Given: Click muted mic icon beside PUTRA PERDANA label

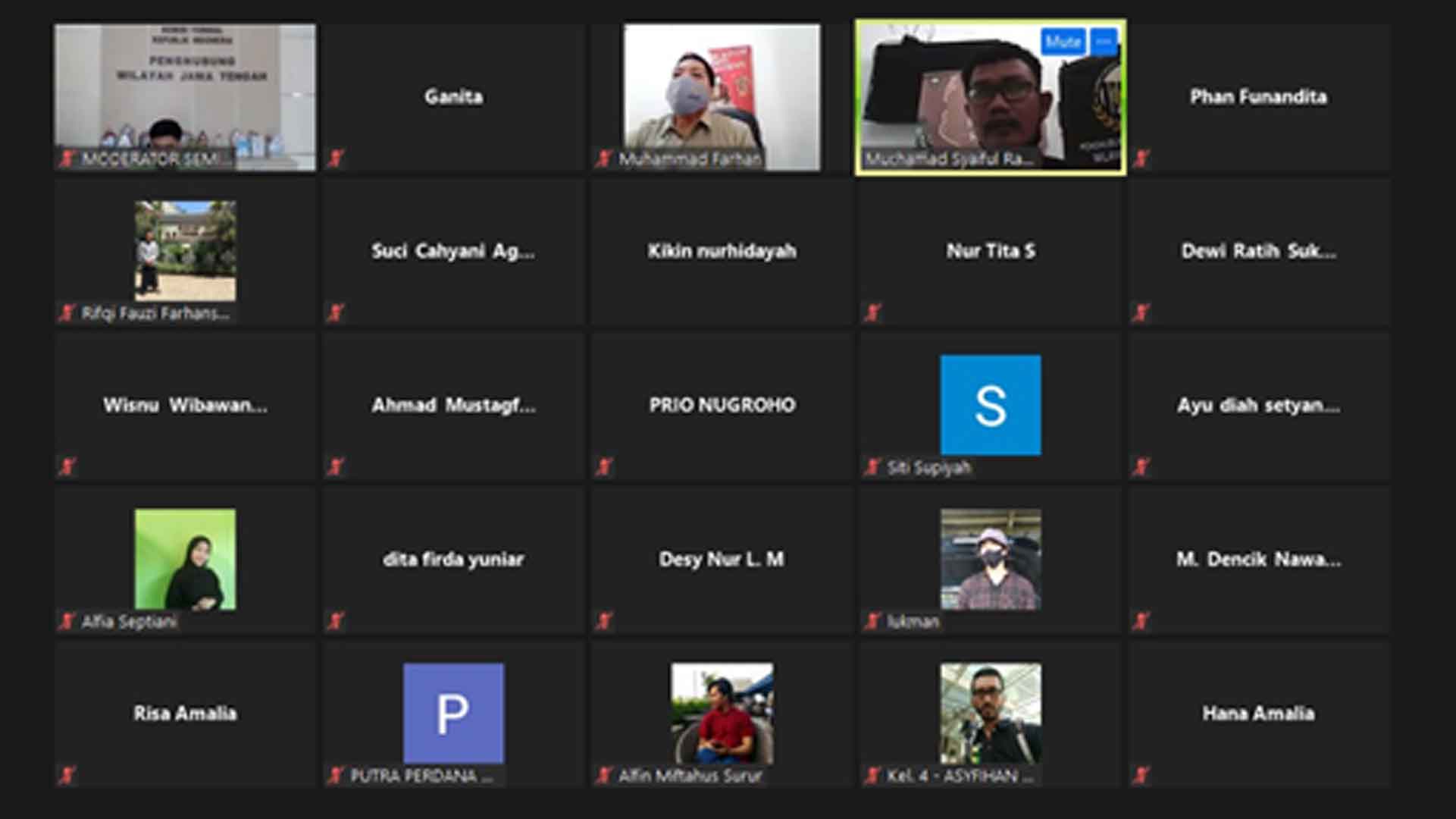Looking at the screenshot, I should coord(336,776).
